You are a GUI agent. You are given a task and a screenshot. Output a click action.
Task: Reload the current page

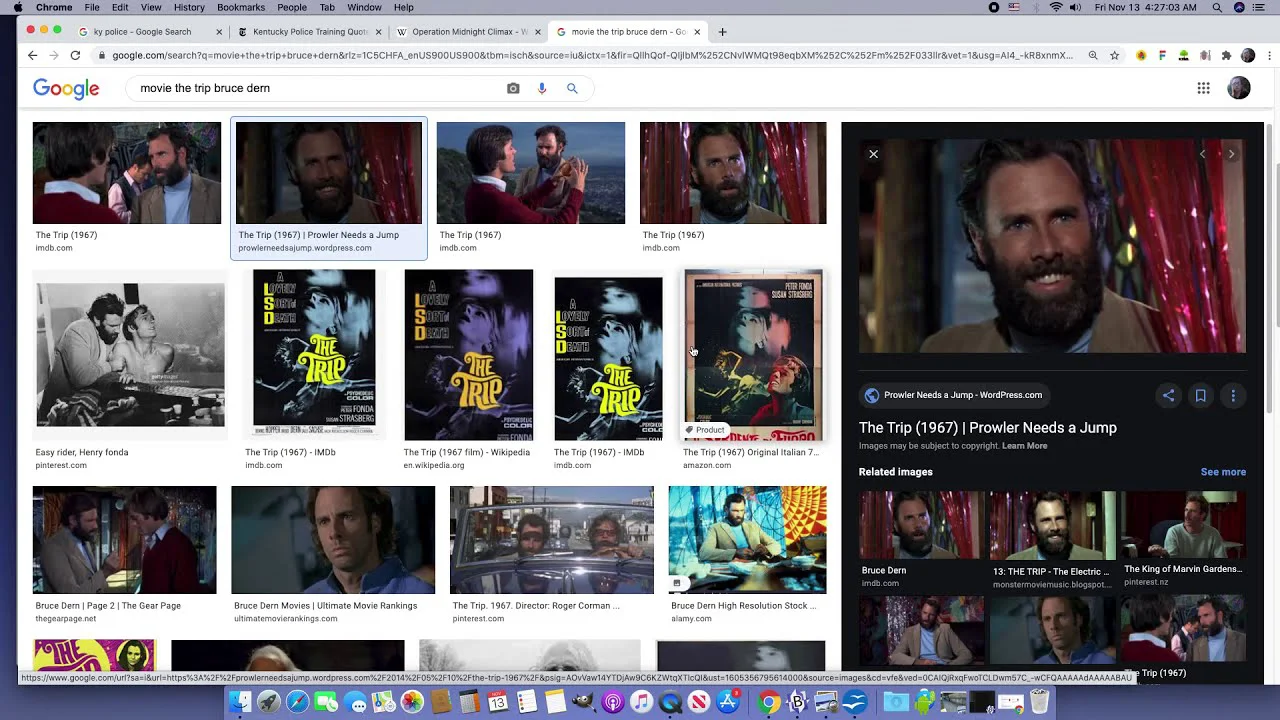click(77, 55)
